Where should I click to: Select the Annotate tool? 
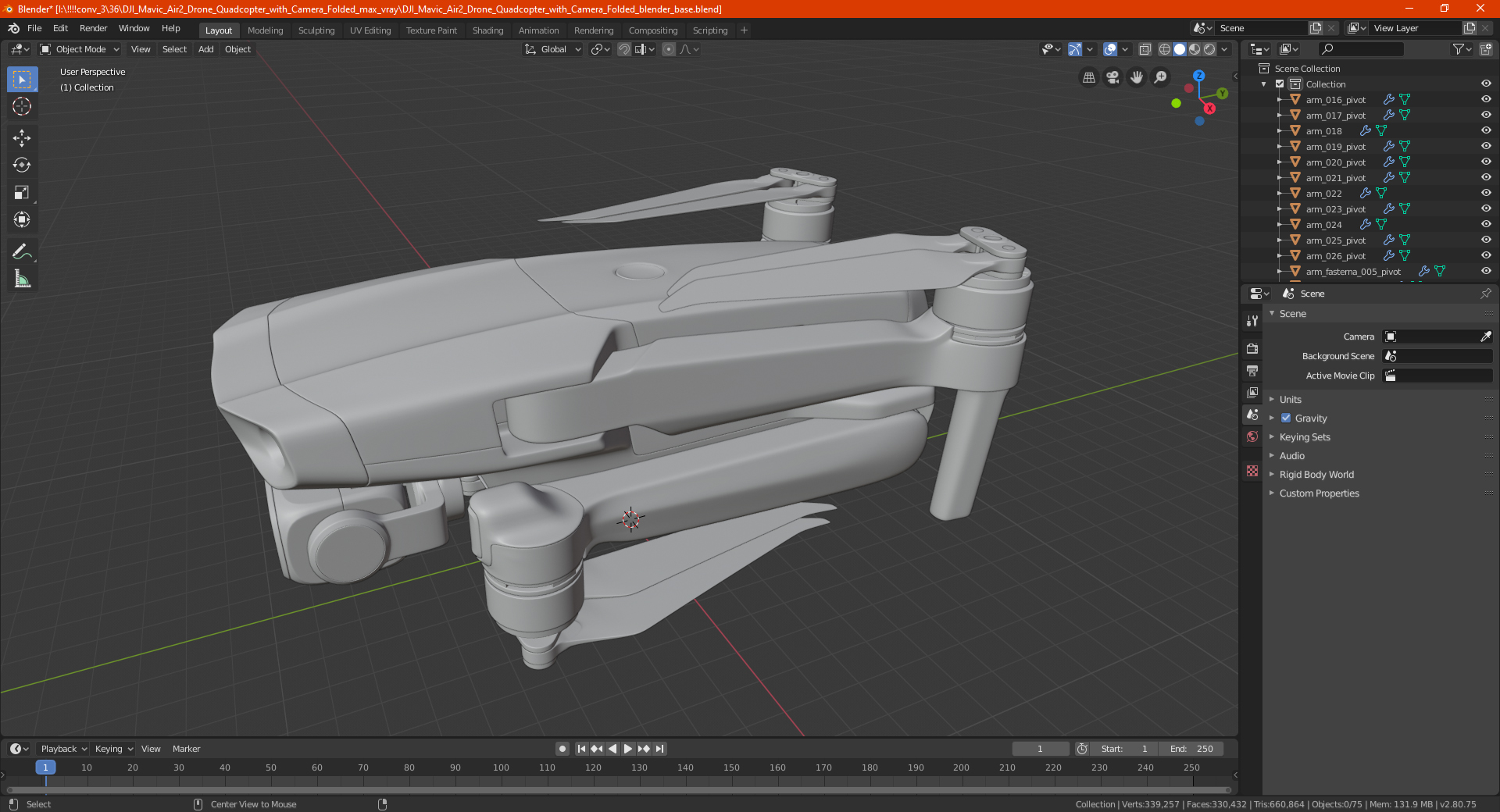point(22,251)
